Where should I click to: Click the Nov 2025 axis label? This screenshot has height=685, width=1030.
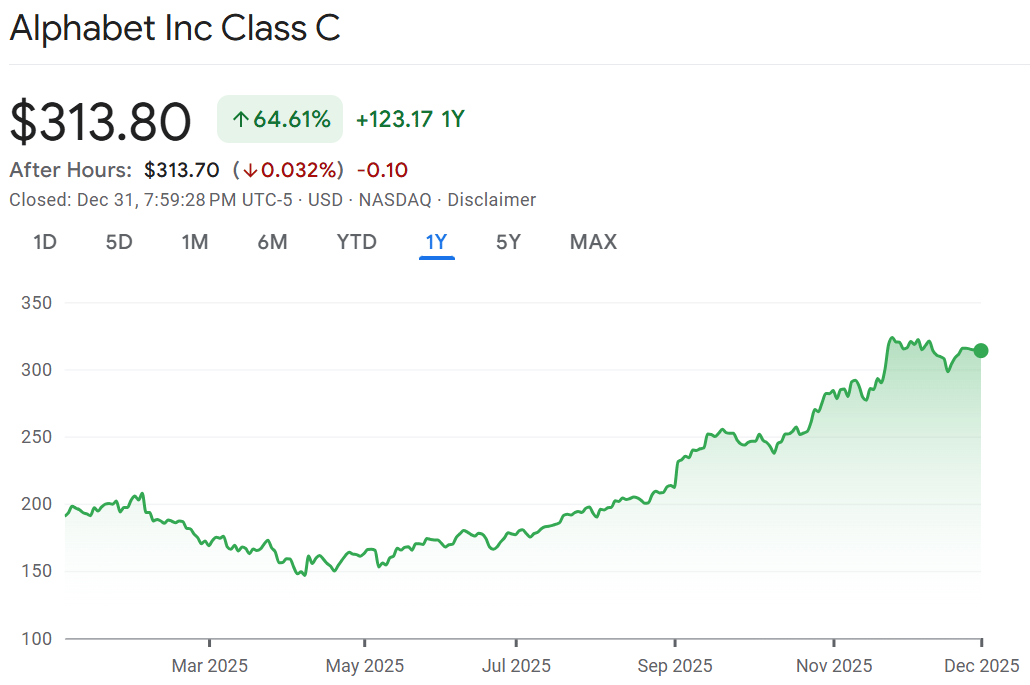[x=834, y=666]
